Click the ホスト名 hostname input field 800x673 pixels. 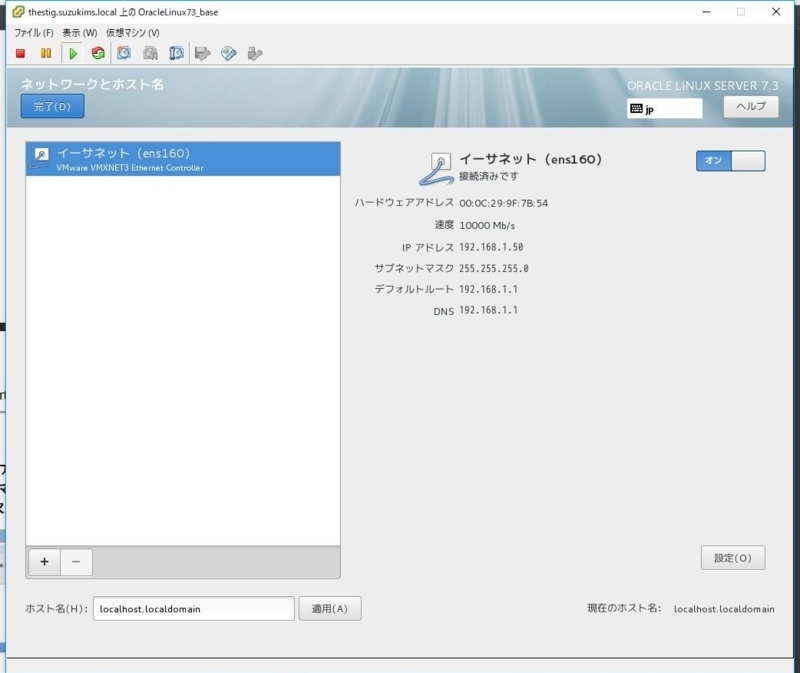(x=194, y=609)
